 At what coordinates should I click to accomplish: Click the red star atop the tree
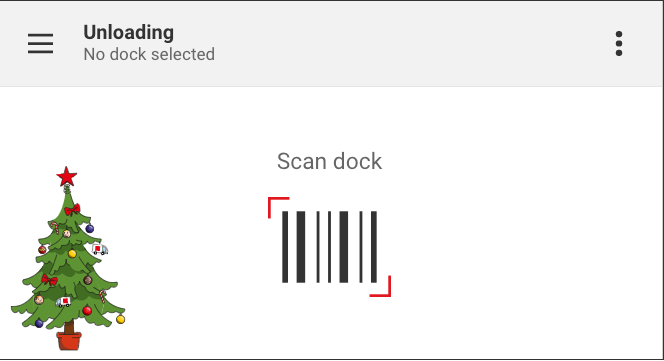(x=66, y=177)
